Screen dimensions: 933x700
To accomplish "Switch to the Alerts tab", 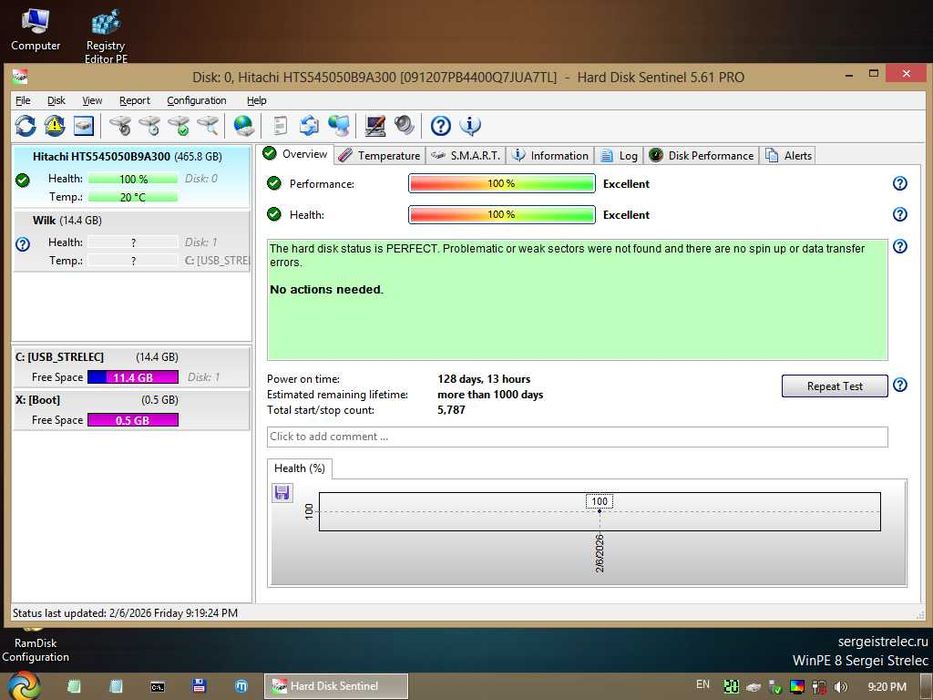I will click(788, 155).
